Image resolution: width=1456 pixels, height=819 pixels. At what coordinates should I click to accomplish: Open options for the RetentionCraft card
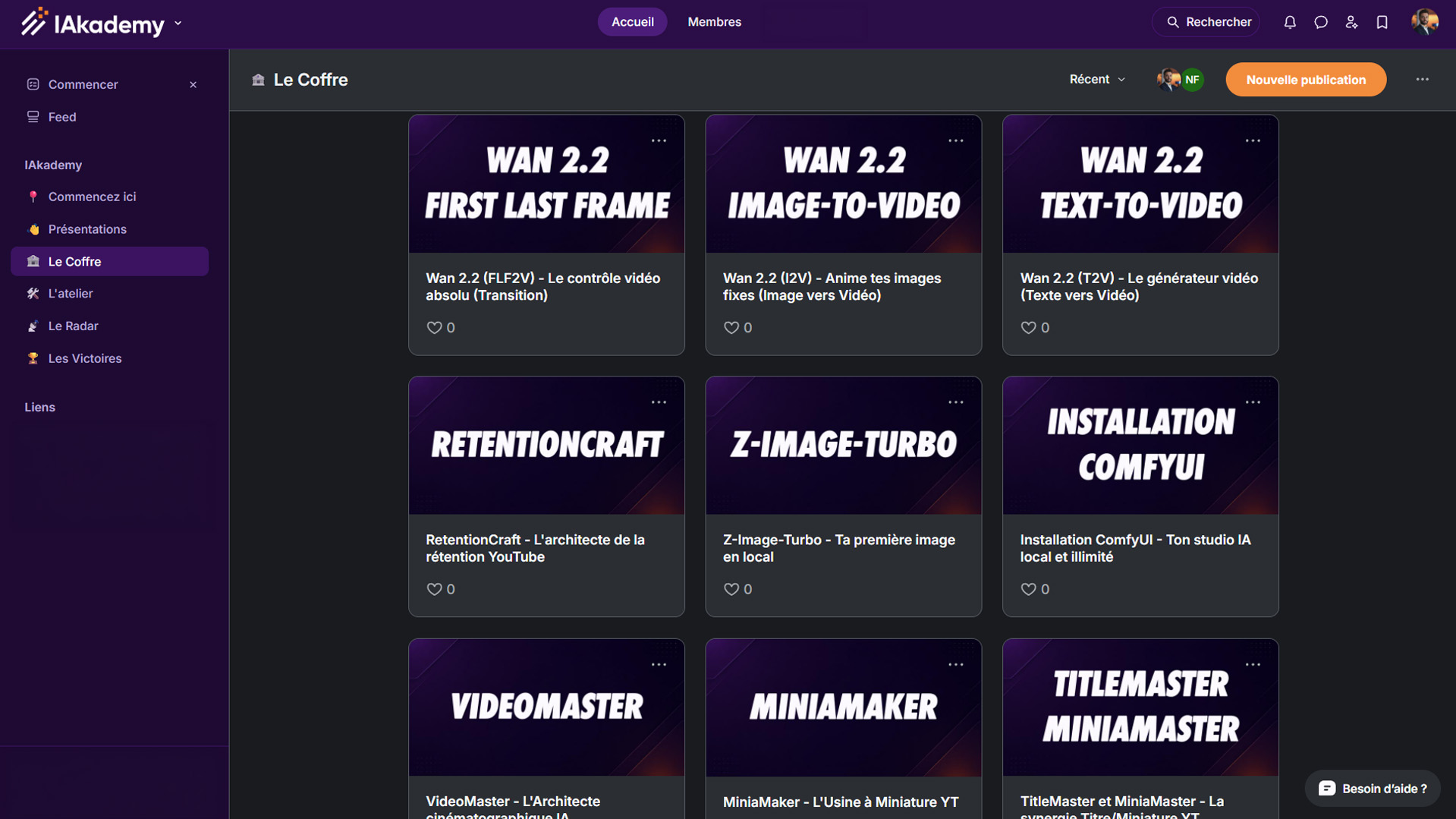[659, 402]
